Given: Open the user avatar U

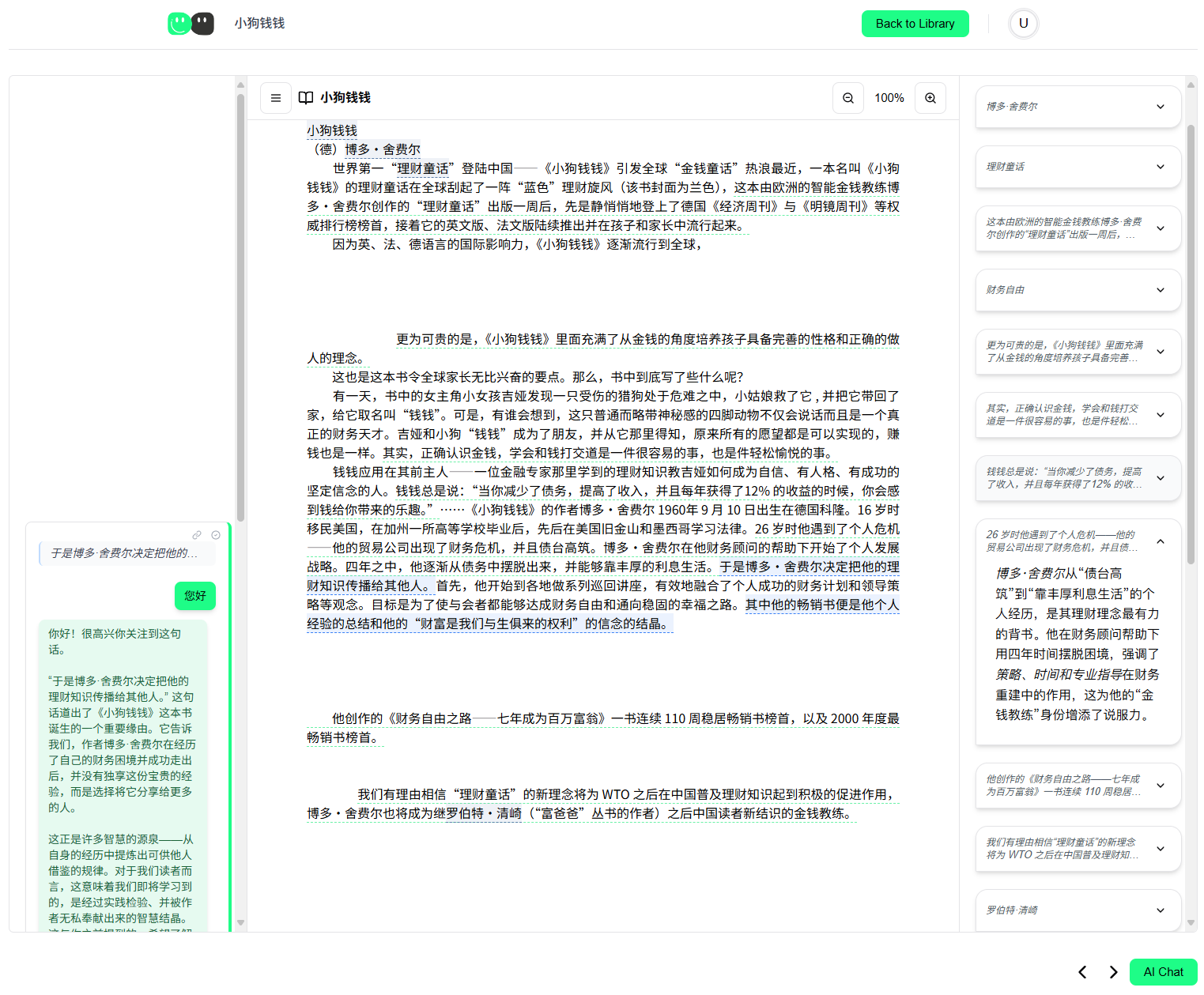Looking at the screenshot, I should coord(1024,24).
